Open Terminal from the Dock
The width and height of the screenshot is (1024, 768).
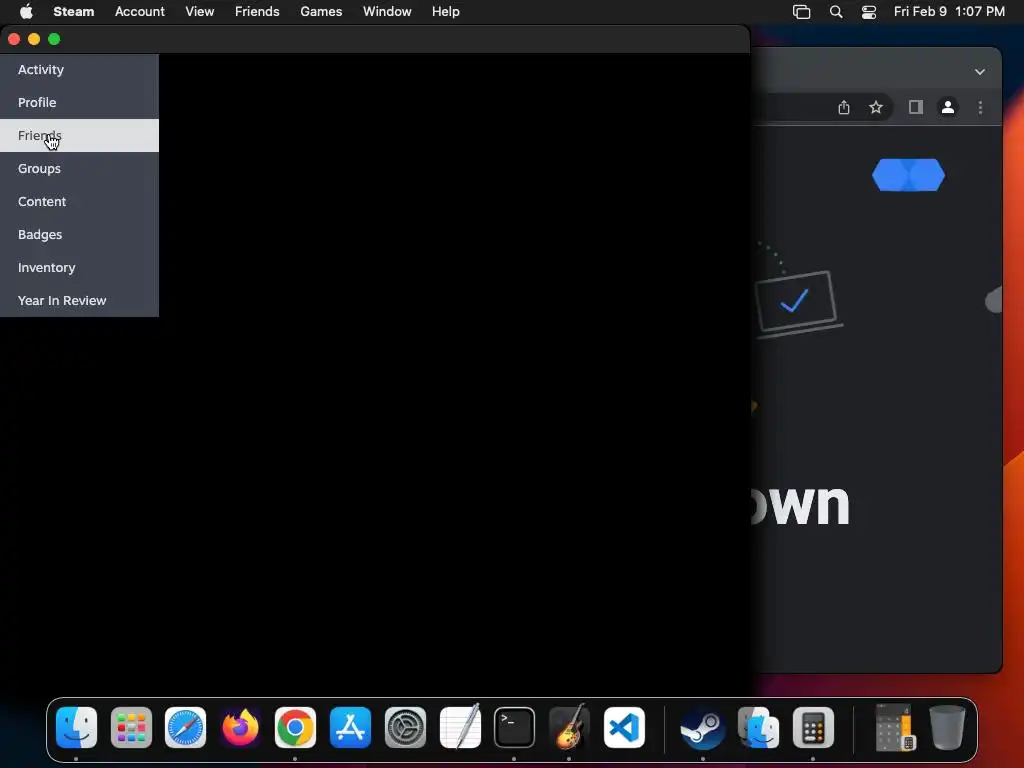[515, 728]
